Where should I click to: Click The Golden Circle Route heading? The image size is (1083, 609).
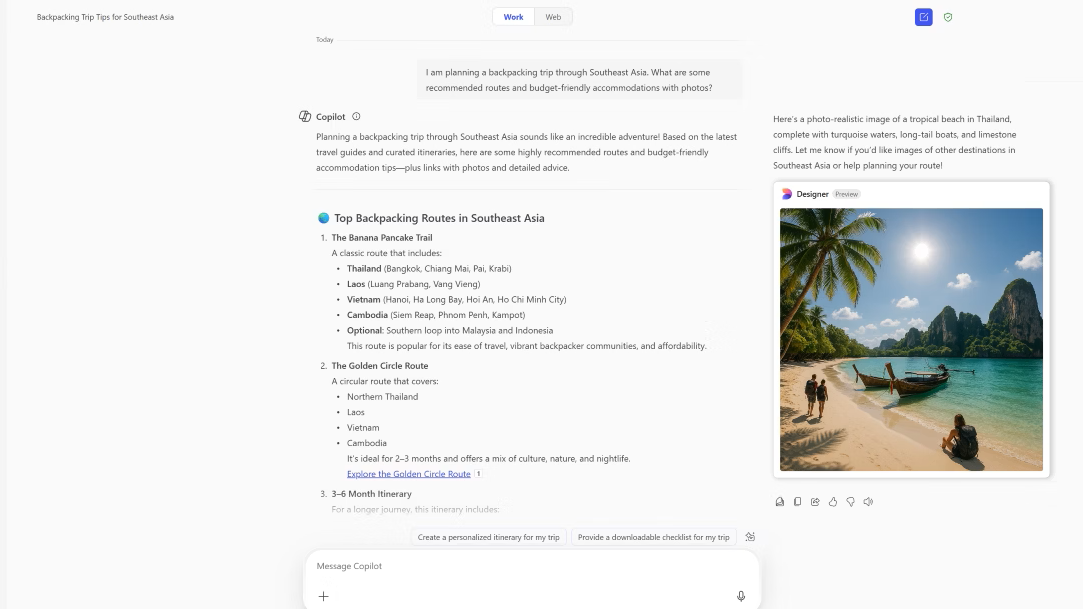pos(380,366)
